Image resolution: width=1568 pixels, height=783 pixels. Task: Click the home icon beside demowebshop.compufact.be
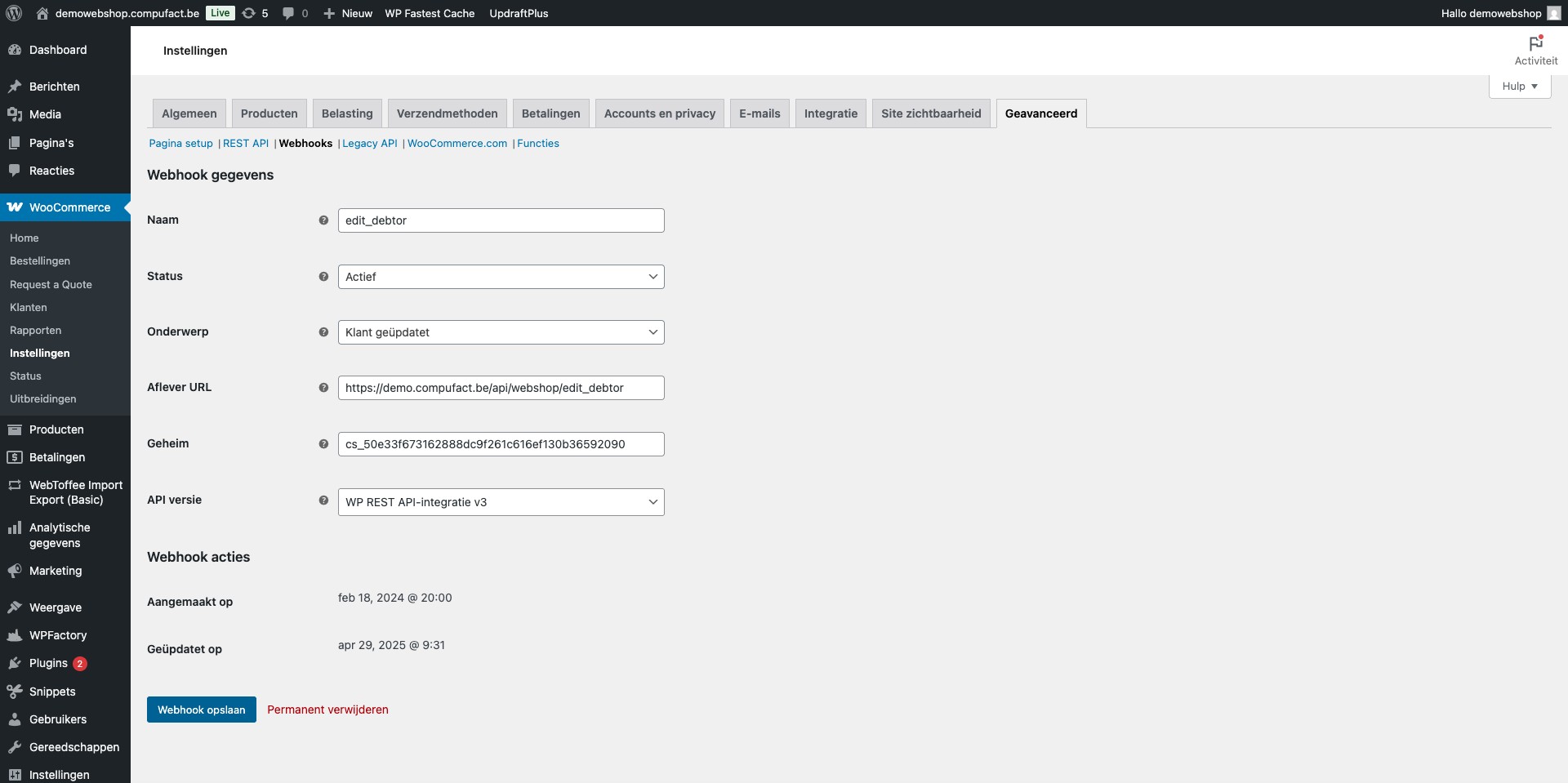[x=42, y=13]
